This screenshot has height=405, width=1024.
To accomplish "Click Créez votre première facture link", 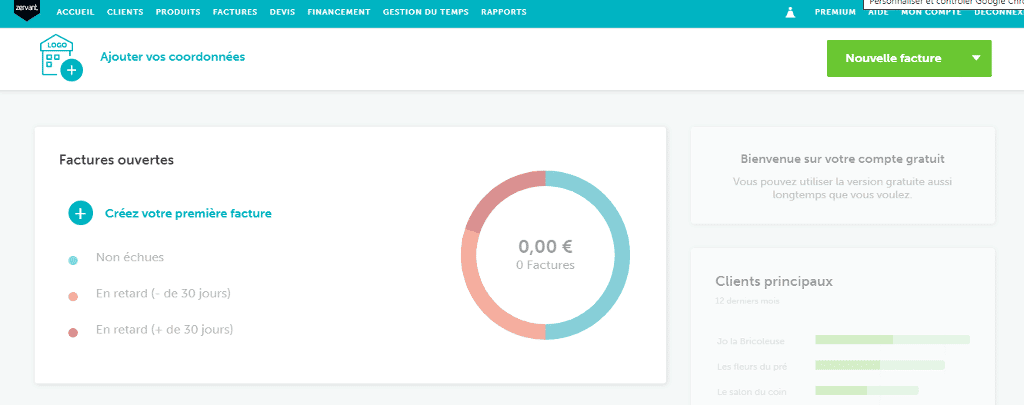I will coord(188,213).
